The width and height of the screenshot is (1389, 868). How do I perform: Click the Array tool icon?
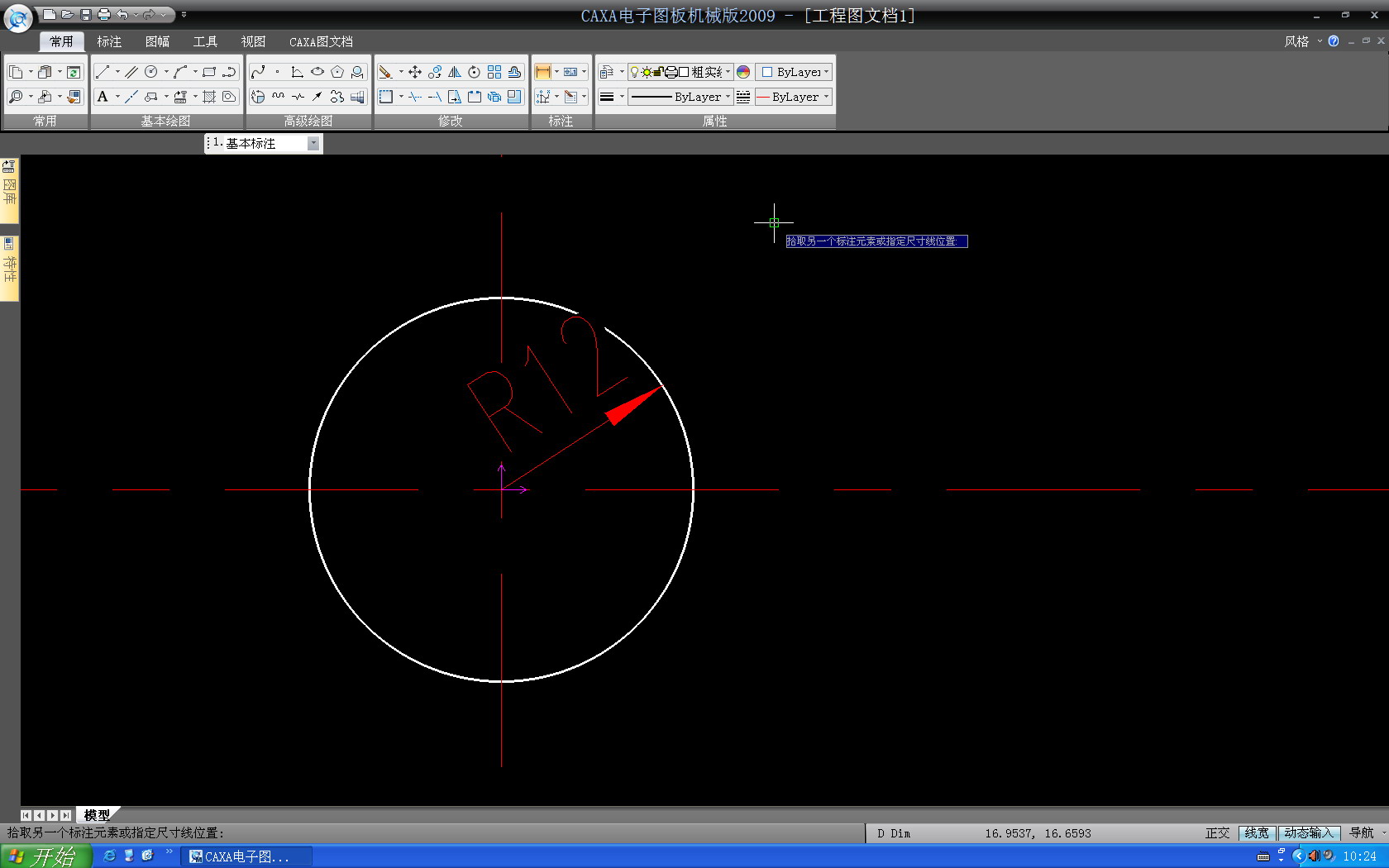(494, 72)
